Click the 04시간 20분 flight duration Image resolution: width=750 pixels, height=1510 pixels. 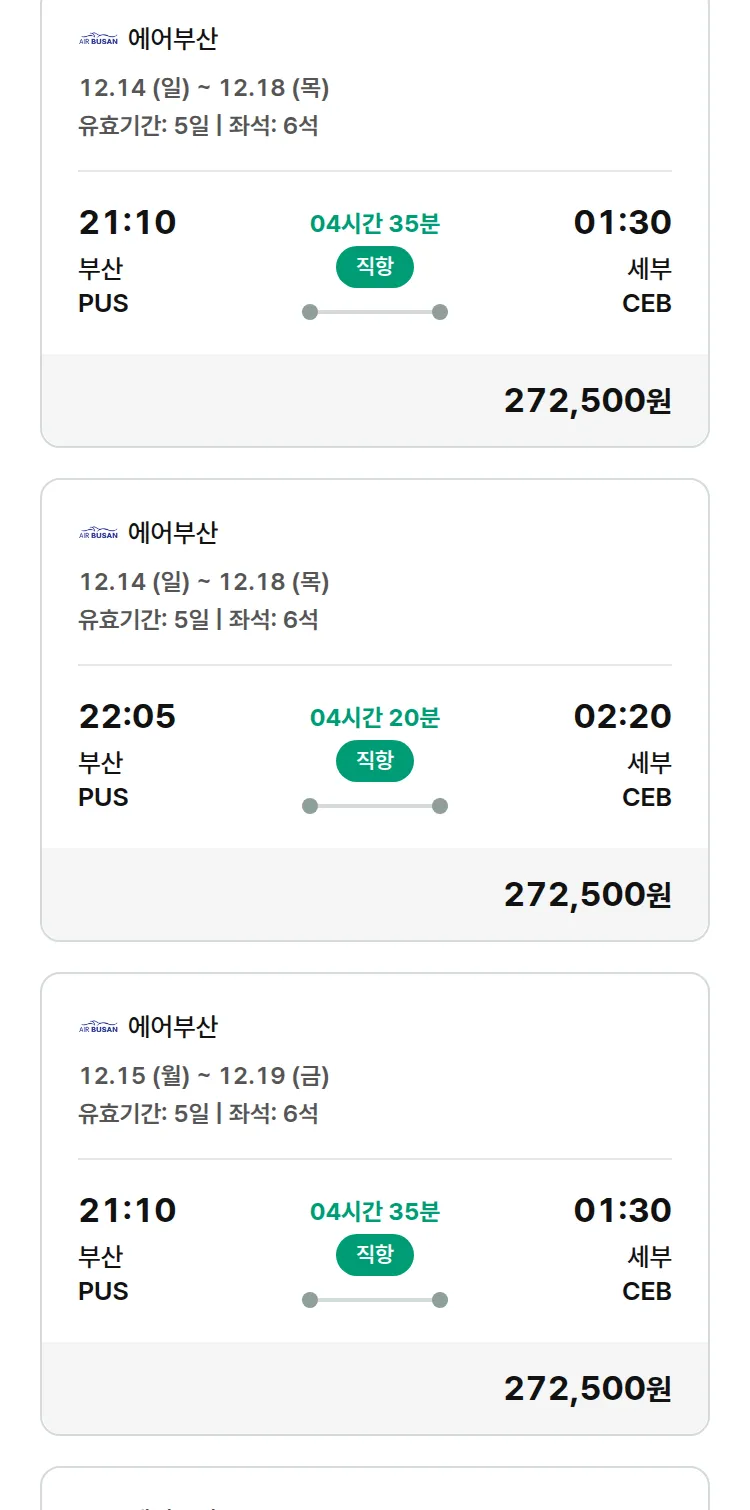point(375,718)
